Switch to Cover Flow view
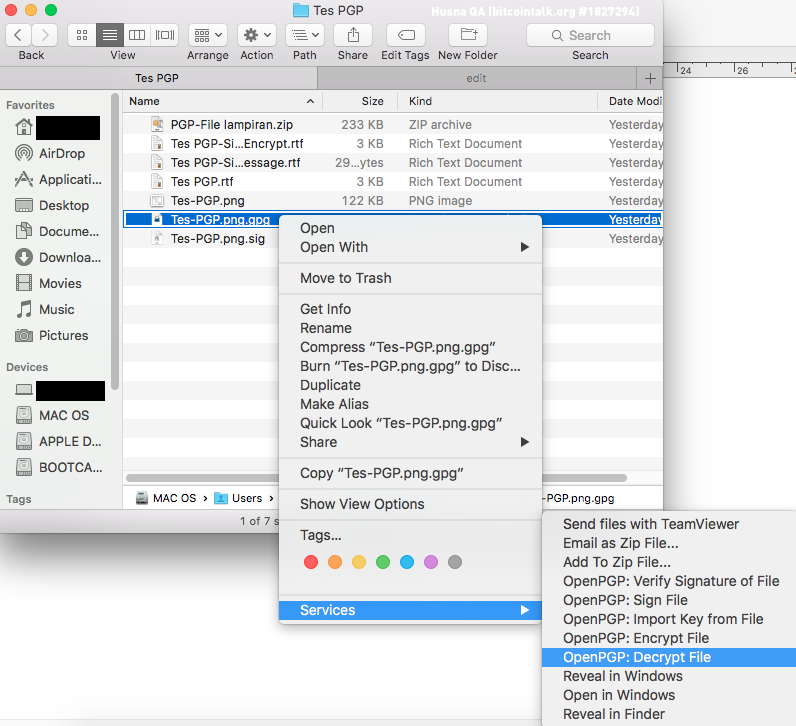The image size is (796, 726). [165, 35]
